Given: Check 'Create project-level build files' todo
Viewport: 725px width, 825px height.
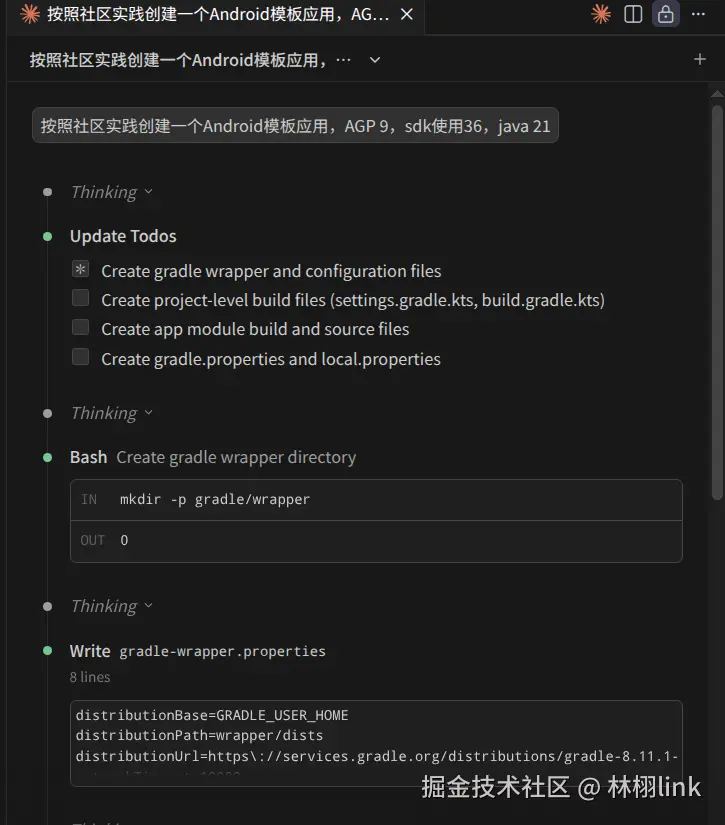Looking at the screenshot, I should (81, 299).
